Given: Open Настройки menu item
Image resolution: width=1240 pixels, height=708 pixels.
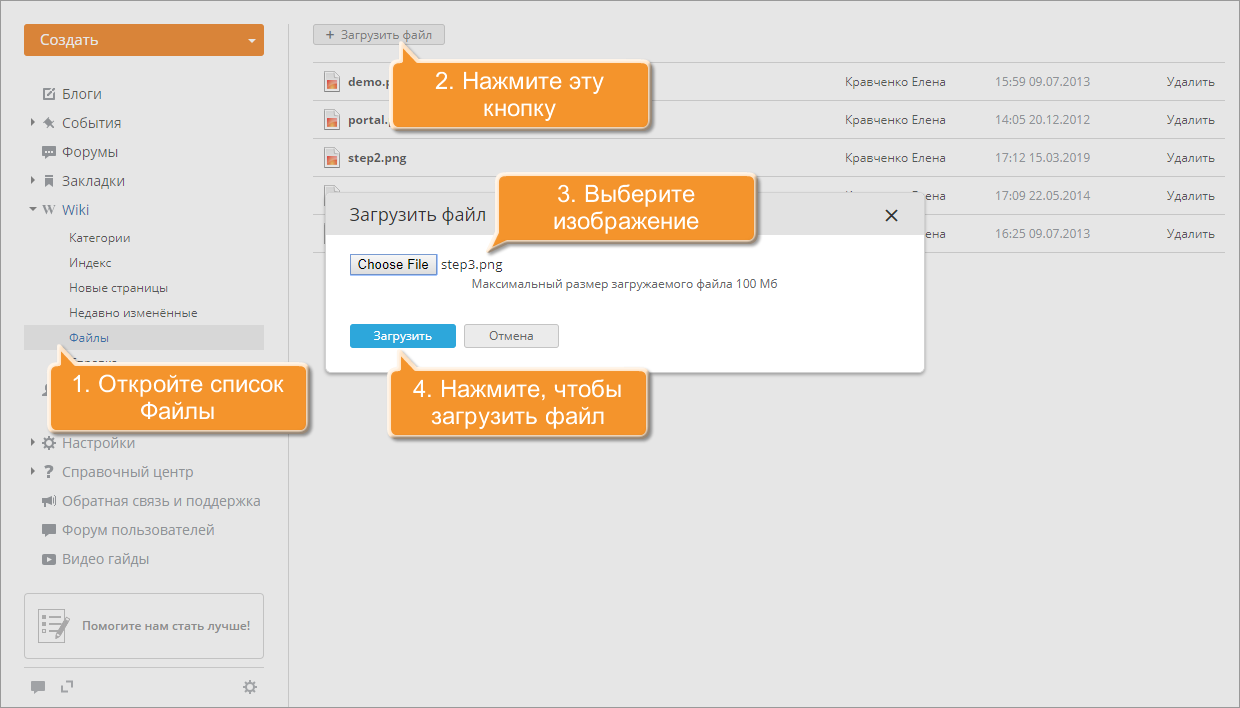Looking at the screenshot, I should [x=98, y=443].
